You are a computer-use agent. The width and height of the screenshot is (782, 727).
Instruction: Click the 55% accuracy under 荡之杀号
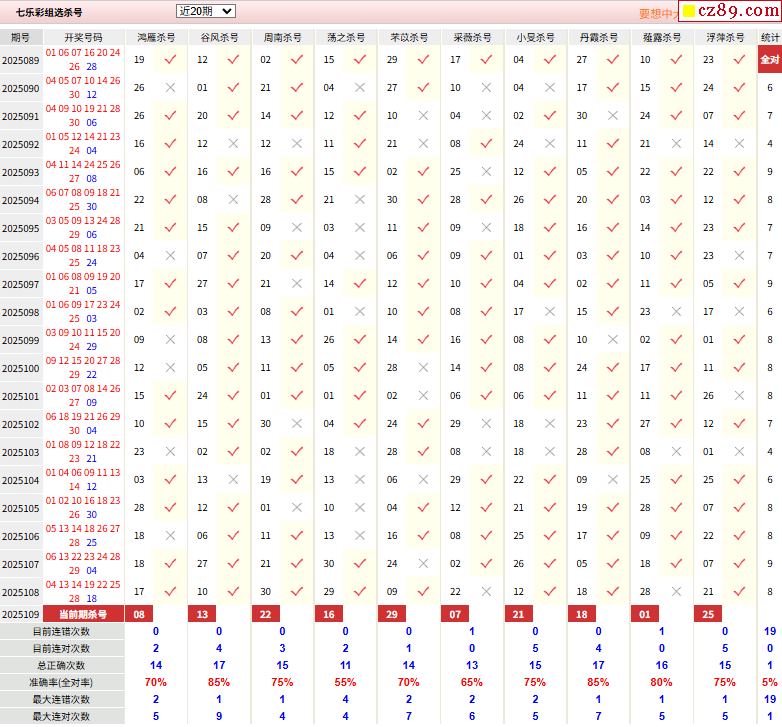345,682
